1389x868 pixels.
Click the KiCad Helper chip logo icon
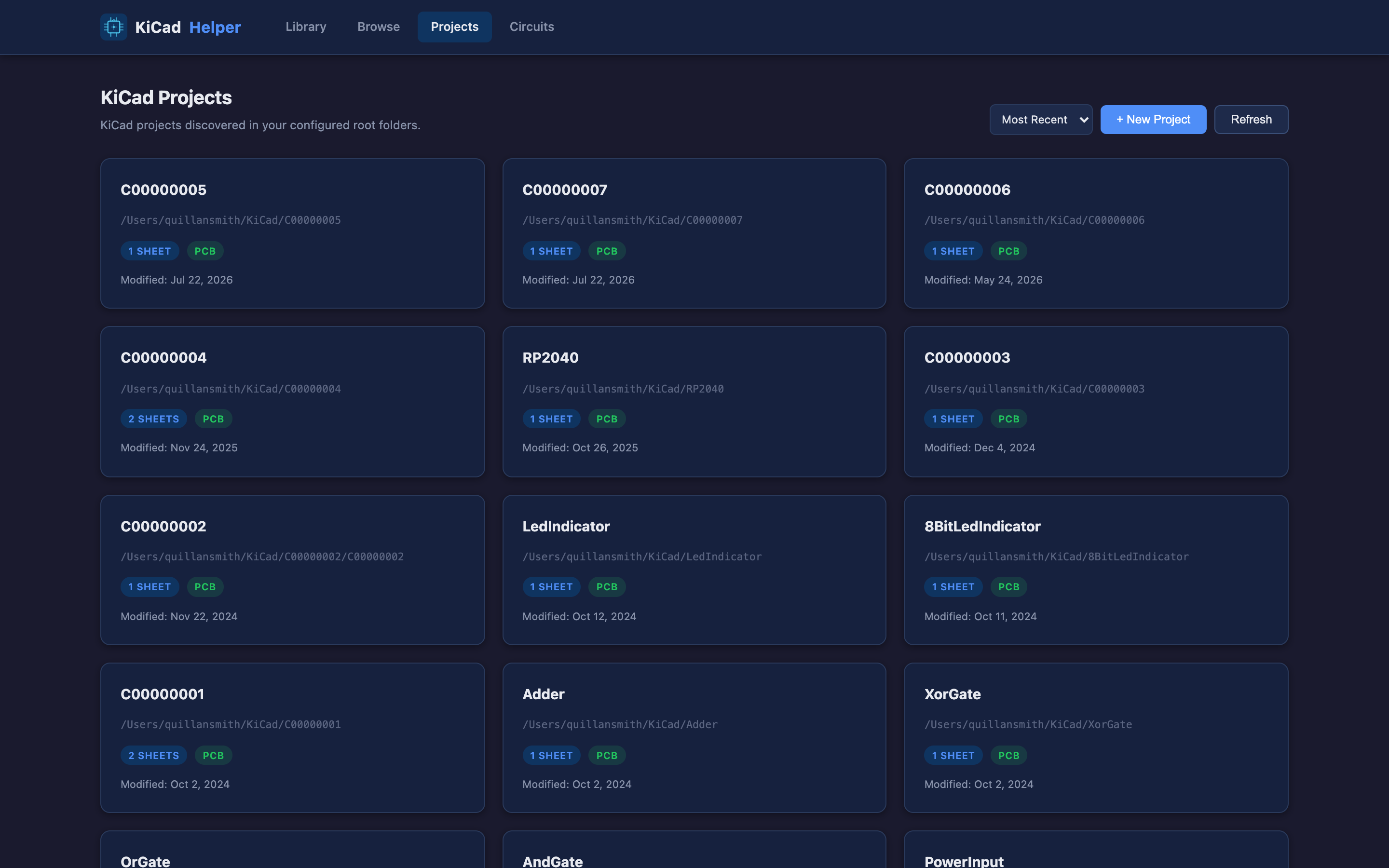point(114,27)
